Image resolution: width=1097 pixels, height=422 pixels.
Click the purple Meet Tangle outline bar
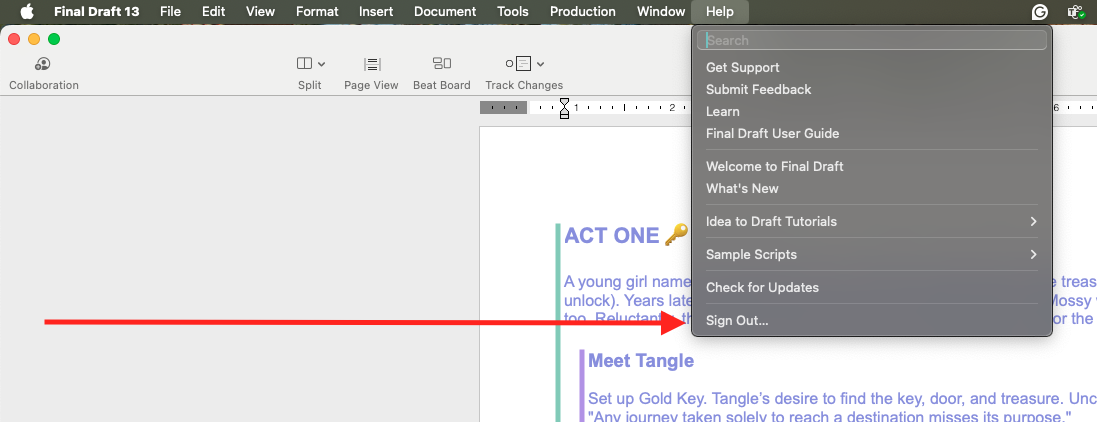coord(581,386)
